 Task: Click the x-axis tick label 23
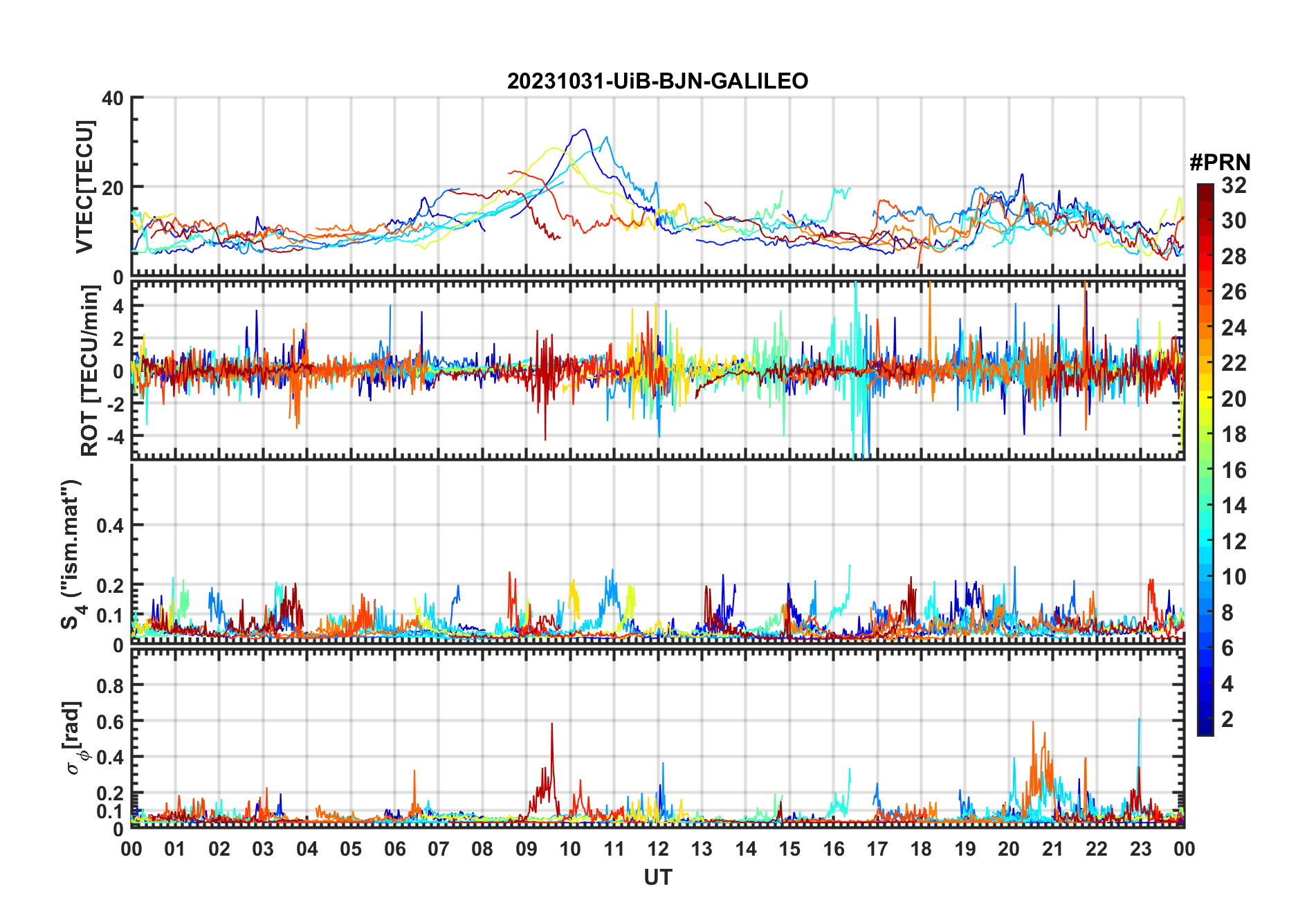(1140, 849)
